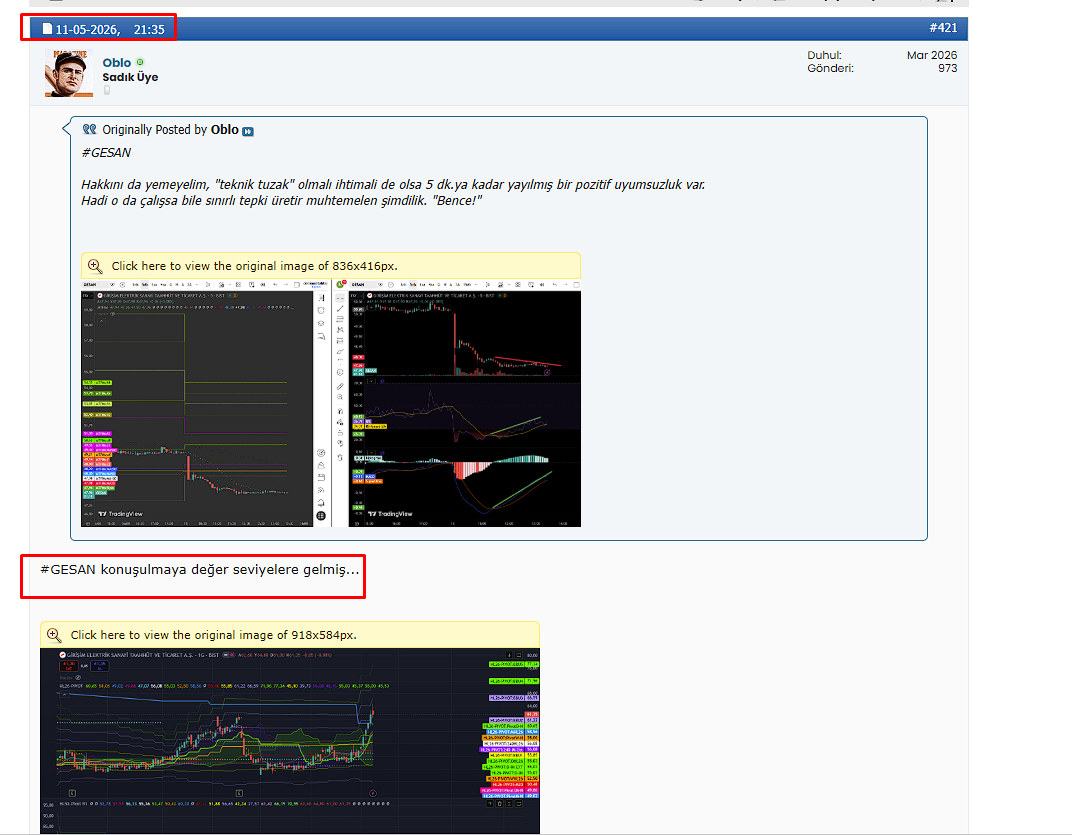The width and height of the screenshot is (1072, 835).
Task: Click the quote marks icon before Originally Posted by
Action: coord(90,129)
